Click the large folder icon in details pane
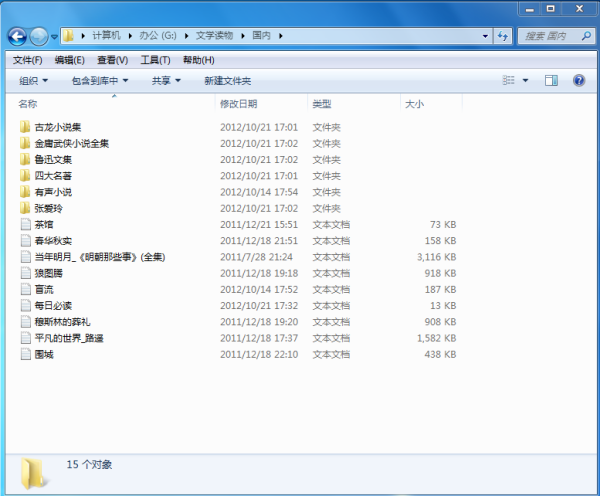The width and height of the screenshot is (600, 496). [33, 473]
